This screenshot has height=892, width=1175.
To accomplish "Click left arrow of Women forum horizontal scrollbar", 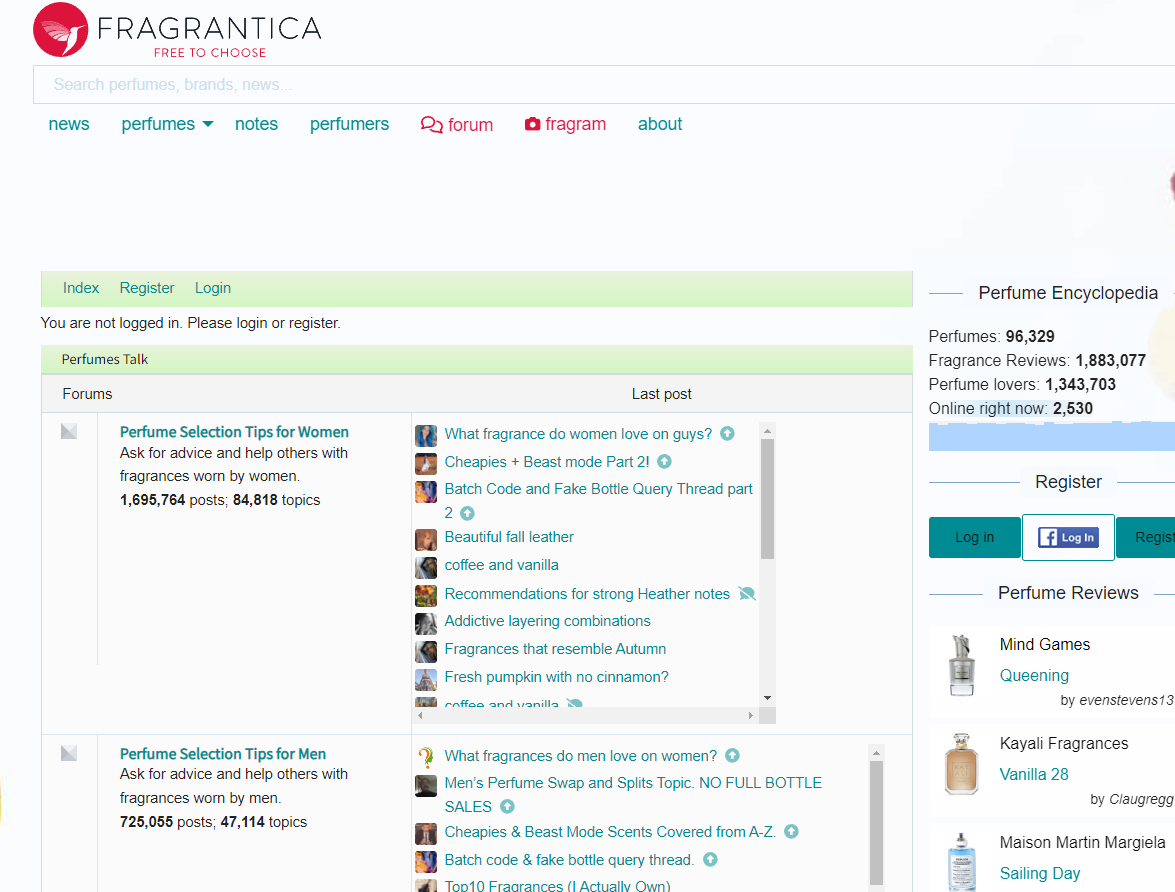I will coord(420,716).
